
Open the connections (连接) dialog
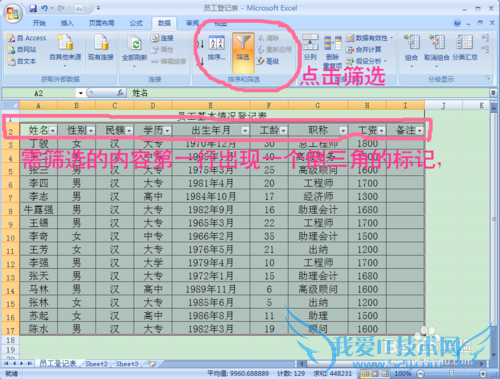pyautogui.click(x=162, y=38)
